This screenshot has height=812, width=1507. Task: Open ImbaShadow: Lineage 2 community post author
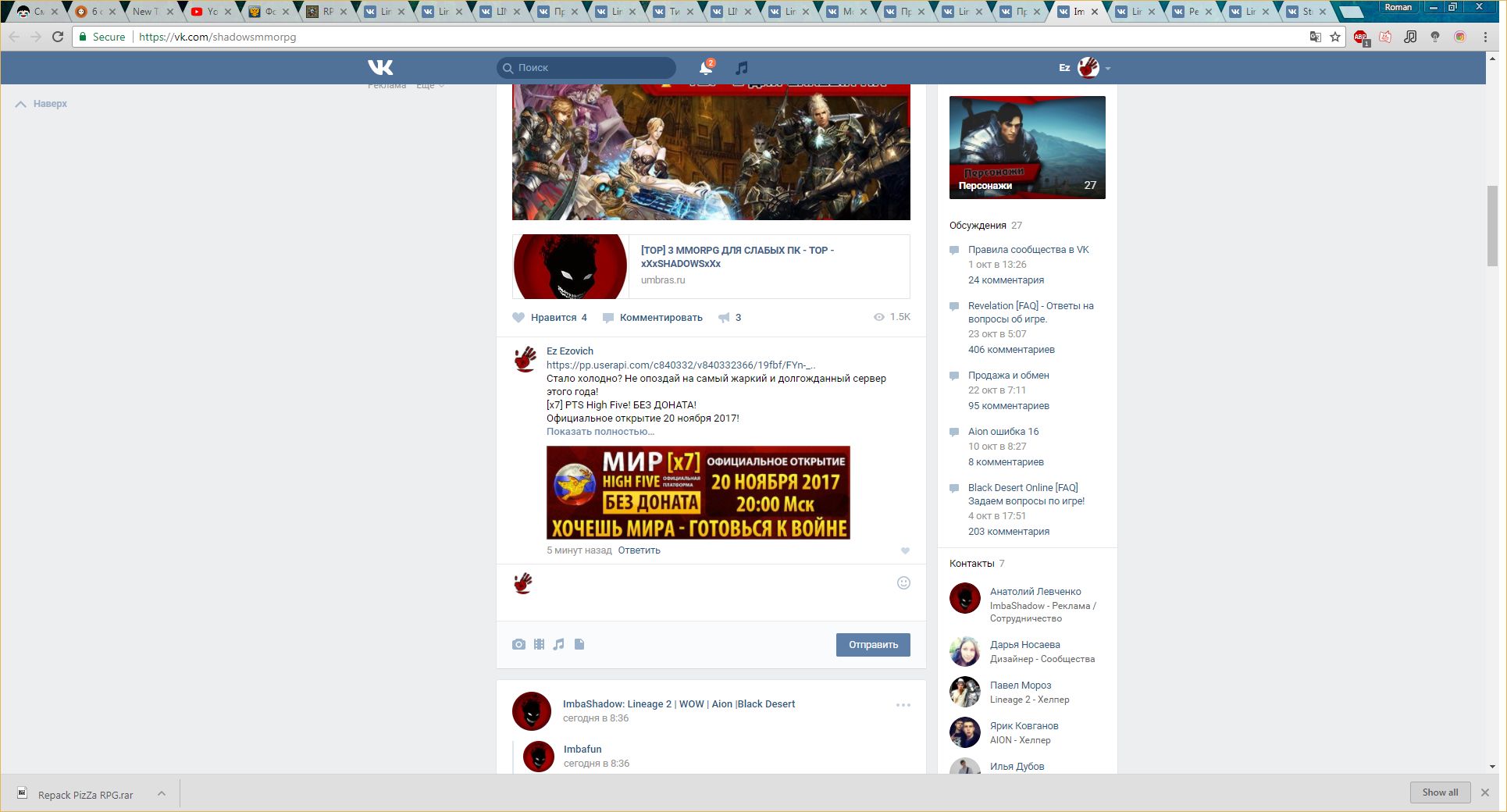(x=679, y=704)
